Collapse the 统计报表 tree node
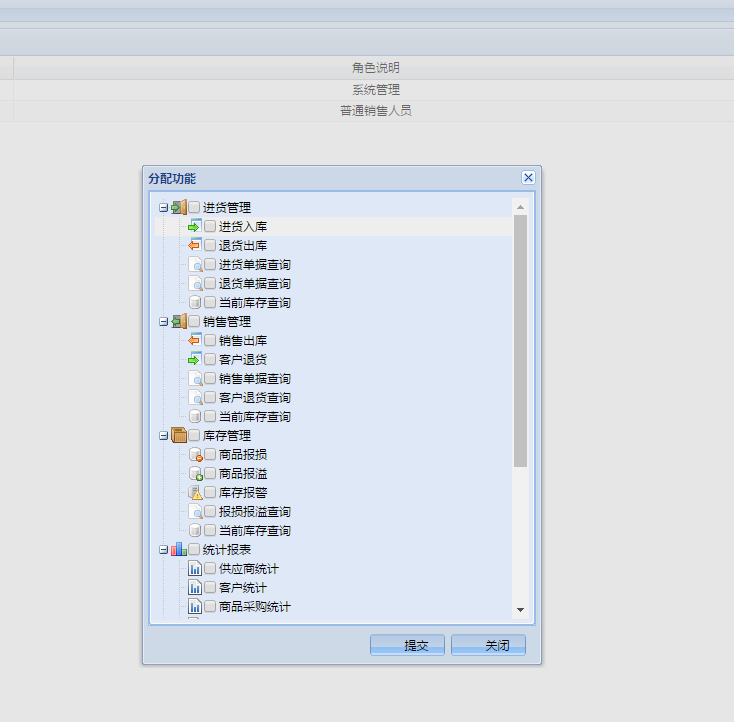Image resolution: width=734 pixels, height=722 pixels. pyautogui.click(x=163, y=550)
